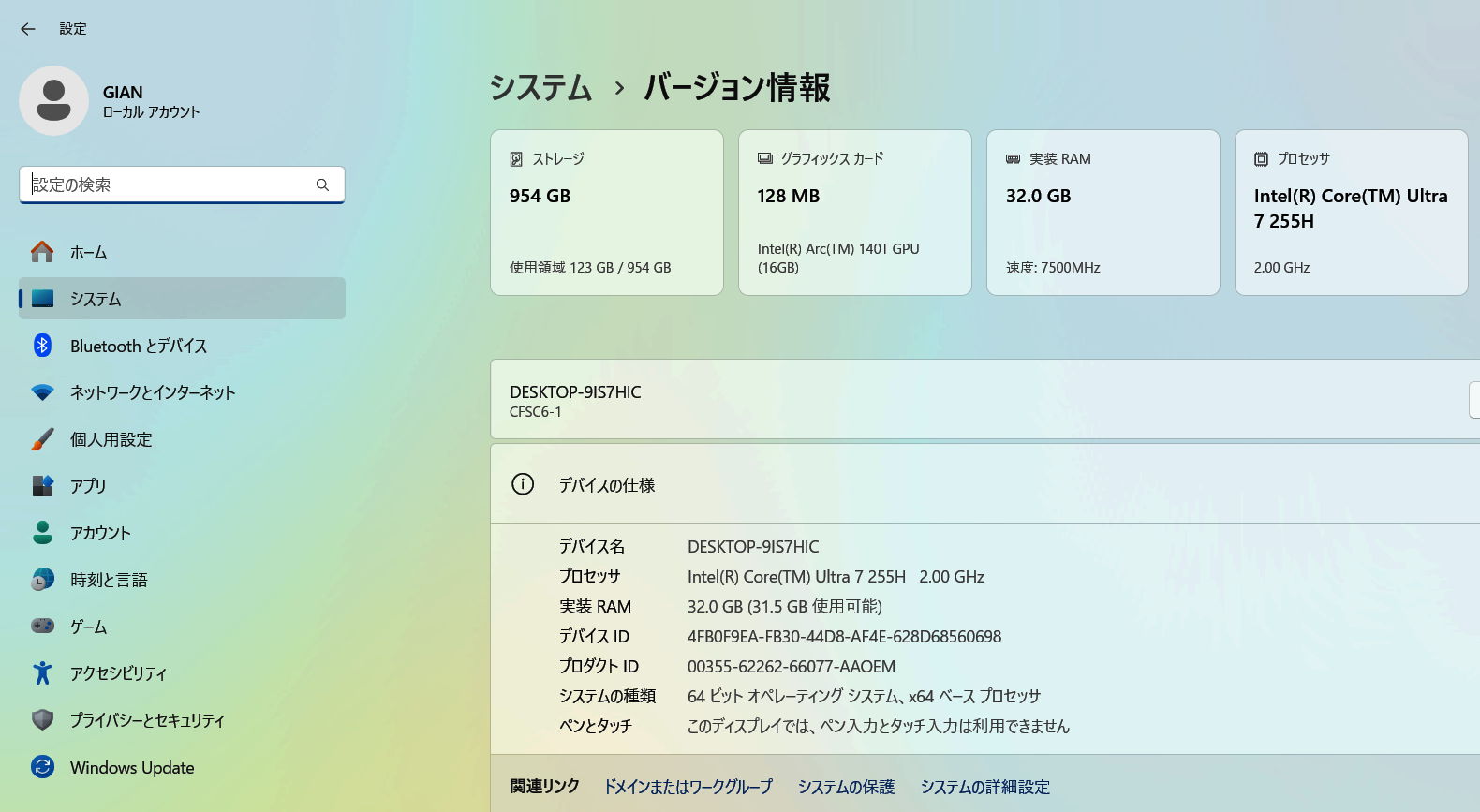Click the Windows Update sync icon

[42, 767]
